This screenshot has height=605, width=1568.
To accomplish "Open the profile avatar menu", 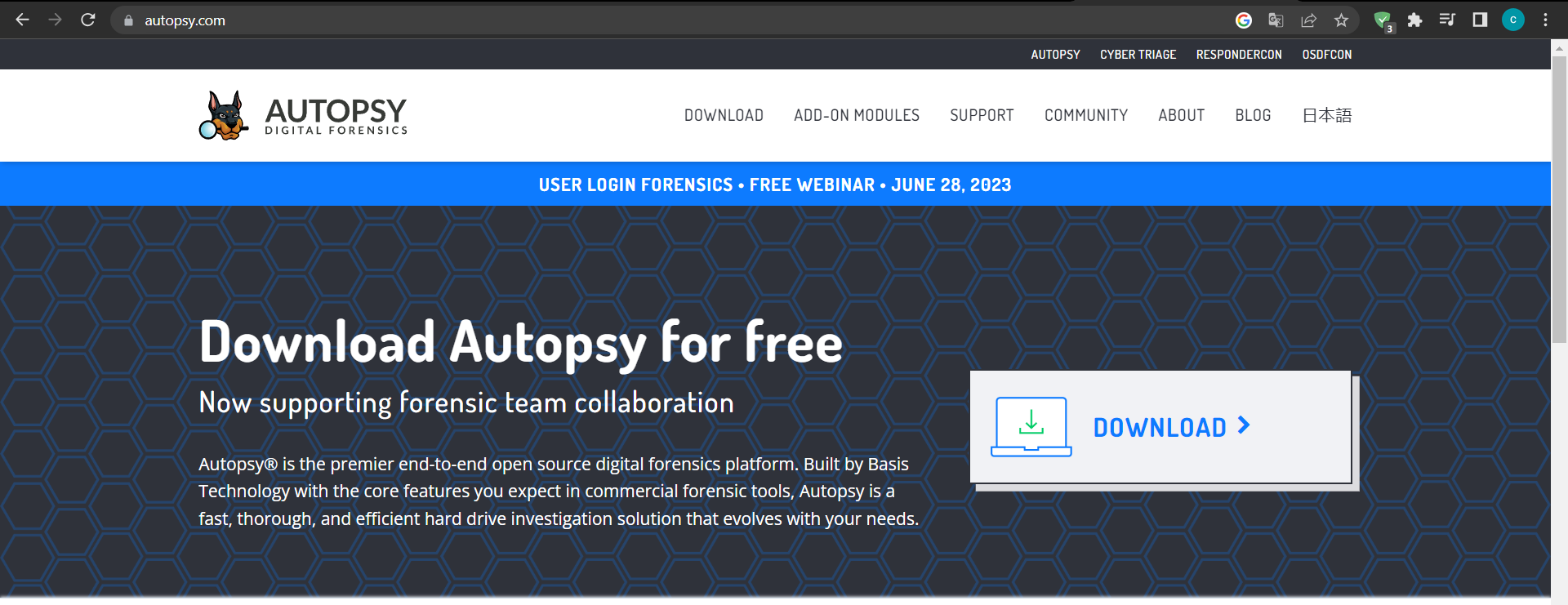I will point(1512,20).
